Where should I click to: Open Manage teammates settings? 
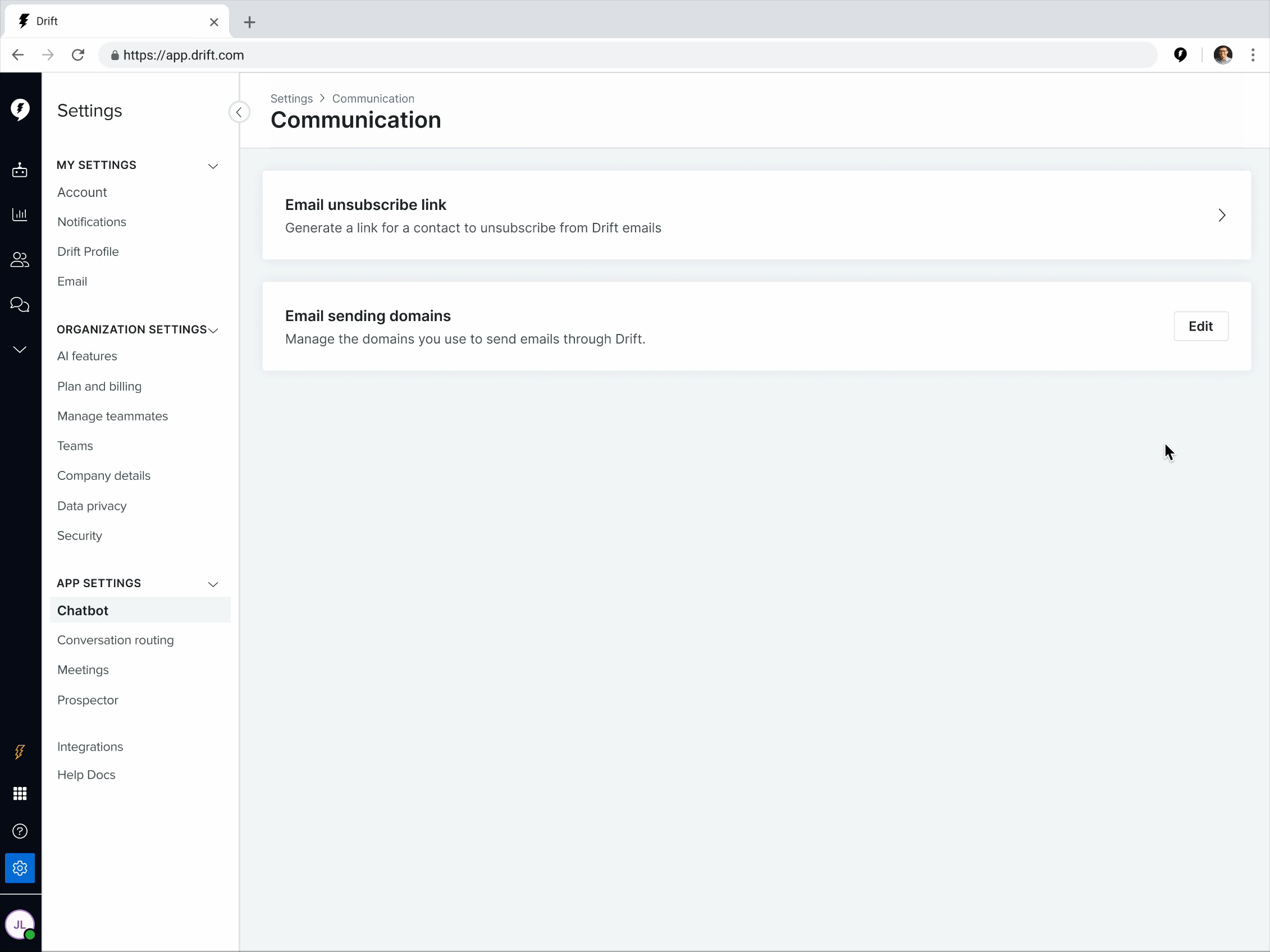(112, 416)
